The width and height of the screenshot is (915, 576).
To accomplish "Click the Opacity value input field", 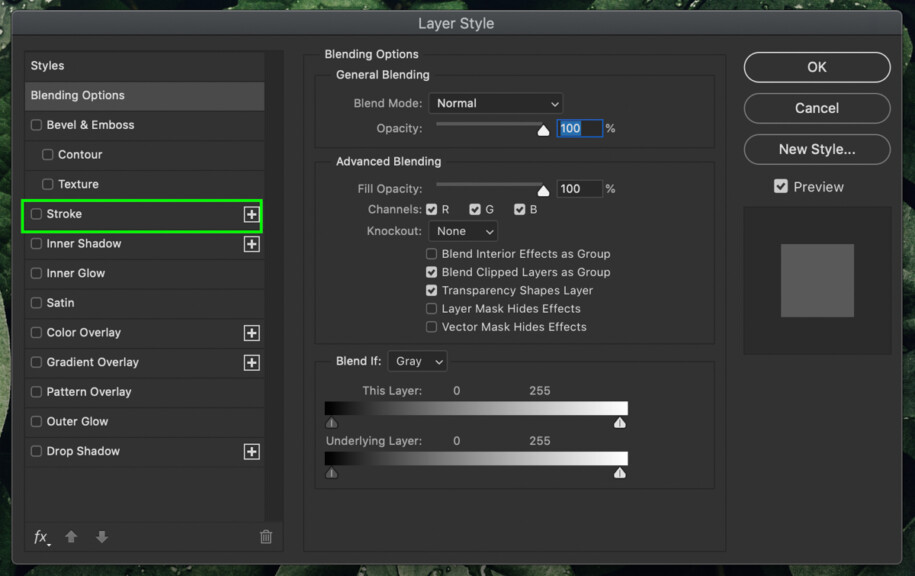I will click(580, 128).
